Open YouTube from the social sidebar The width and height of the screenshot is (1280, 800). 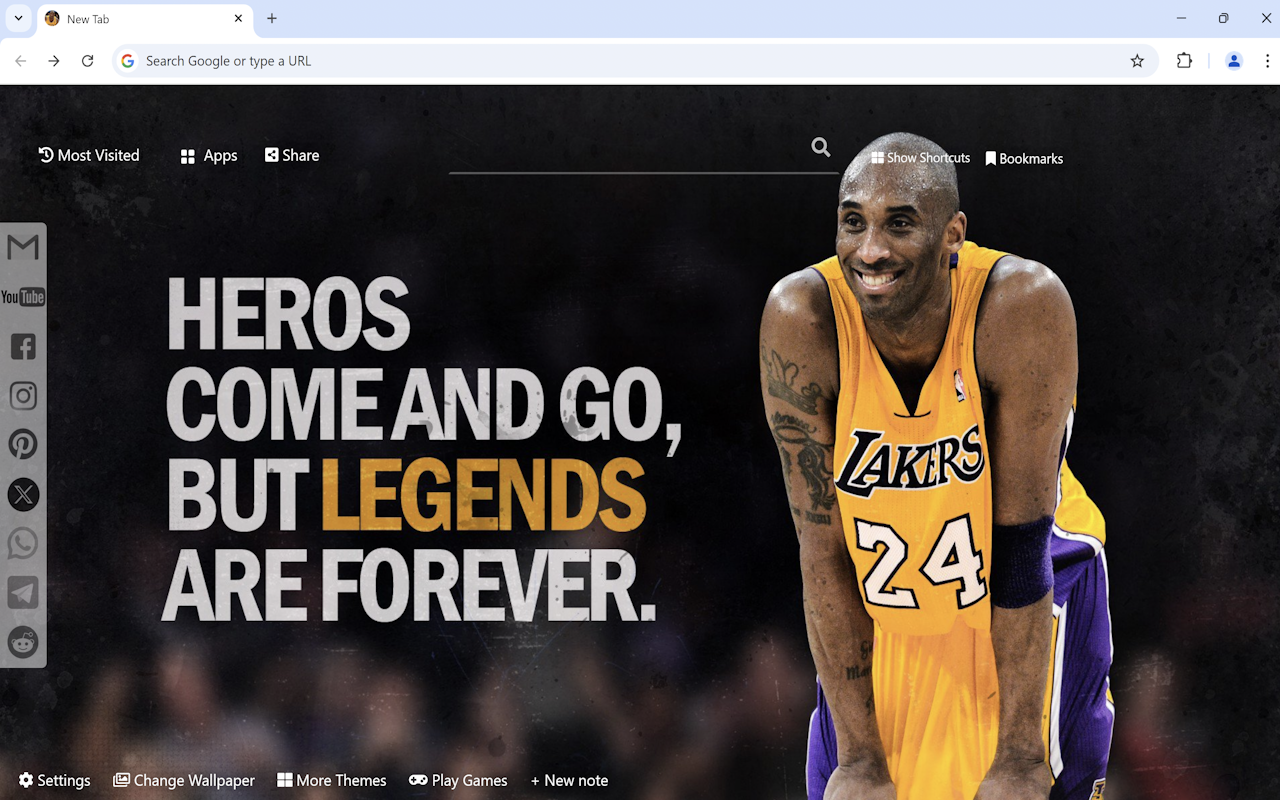pyautogui.click(x=23, y=296)
